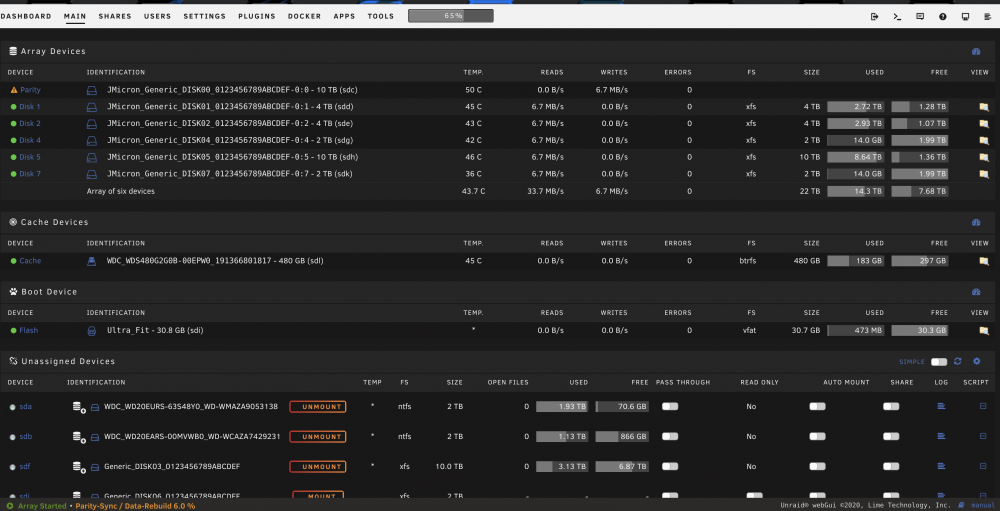Browse Cache with its view folder icon
Image resolution: width=1000 pixels, height=511 pixels.
tap(983, 261)
